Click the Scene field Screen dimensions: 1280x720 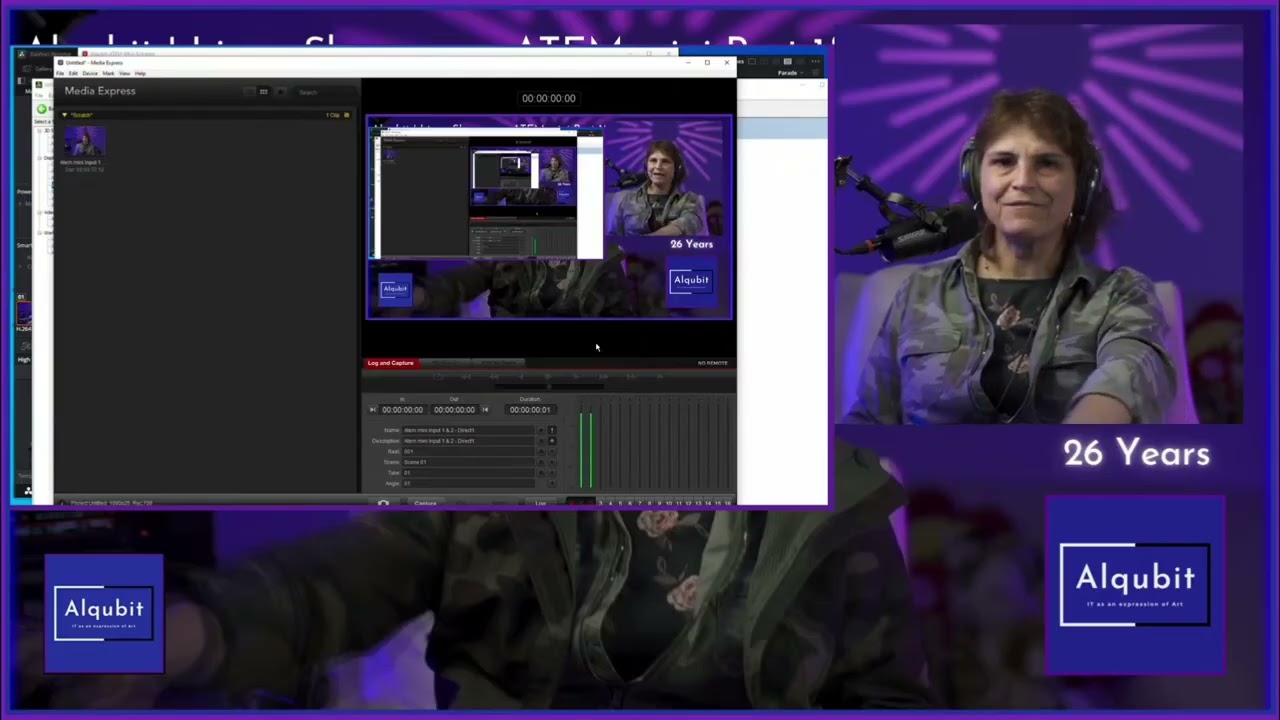coord(468,462)
